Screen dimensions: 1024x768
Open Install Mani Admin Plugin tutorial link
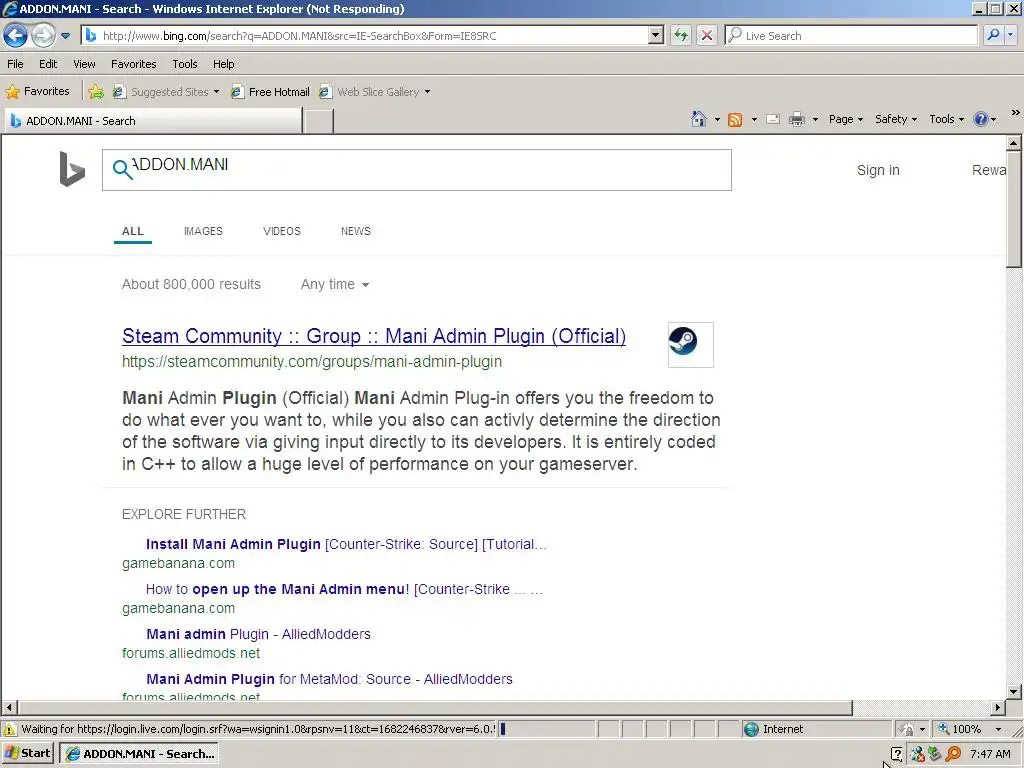(x=346, y=544)
